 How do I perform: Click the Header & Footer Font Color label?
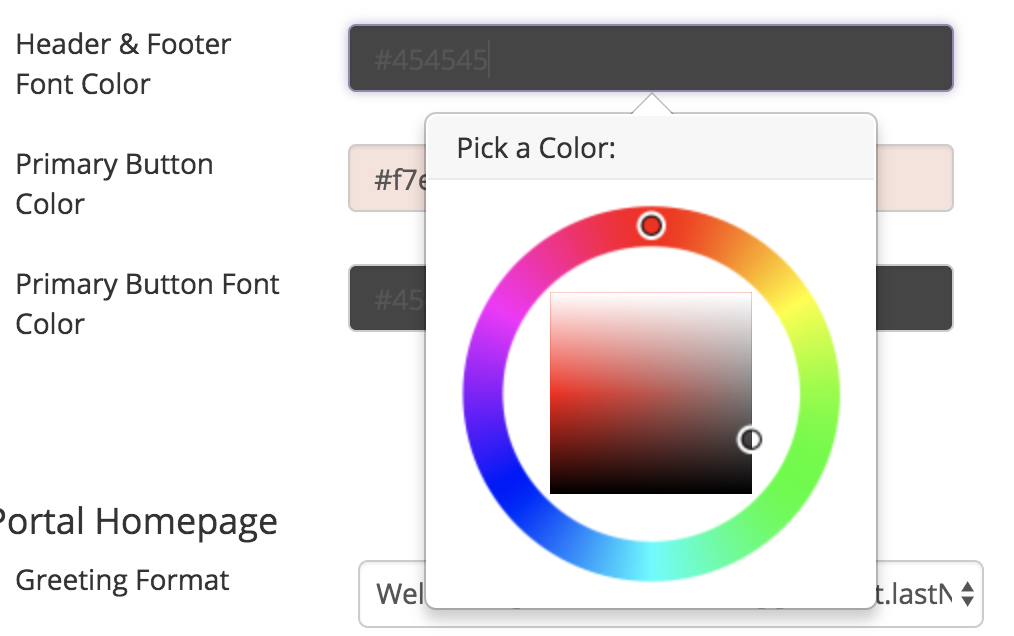(x=123, y=64)
